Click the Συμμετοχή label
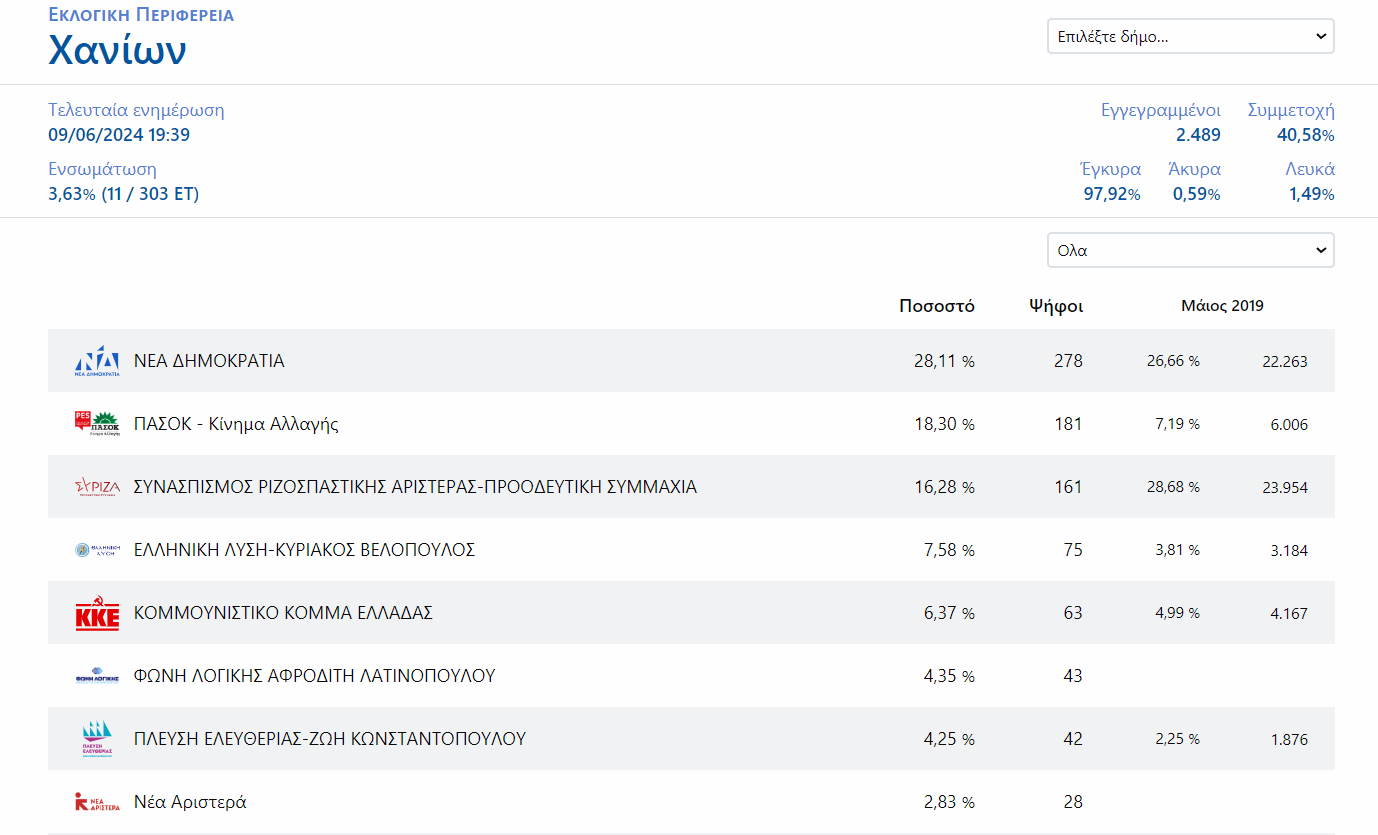This screenshot has height=835, width=1378. [1291, 111]
